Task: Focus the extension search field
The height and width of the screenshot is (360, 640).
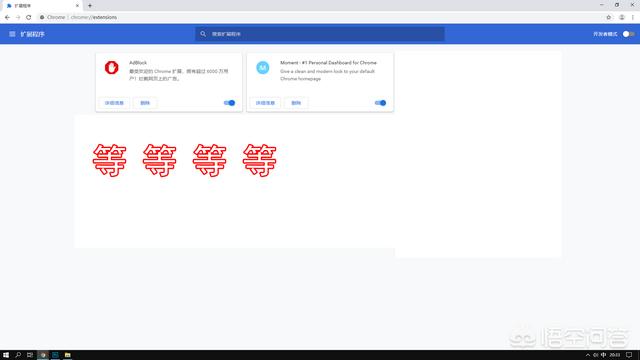Action: pyautogui.click(x=320, y=34)
